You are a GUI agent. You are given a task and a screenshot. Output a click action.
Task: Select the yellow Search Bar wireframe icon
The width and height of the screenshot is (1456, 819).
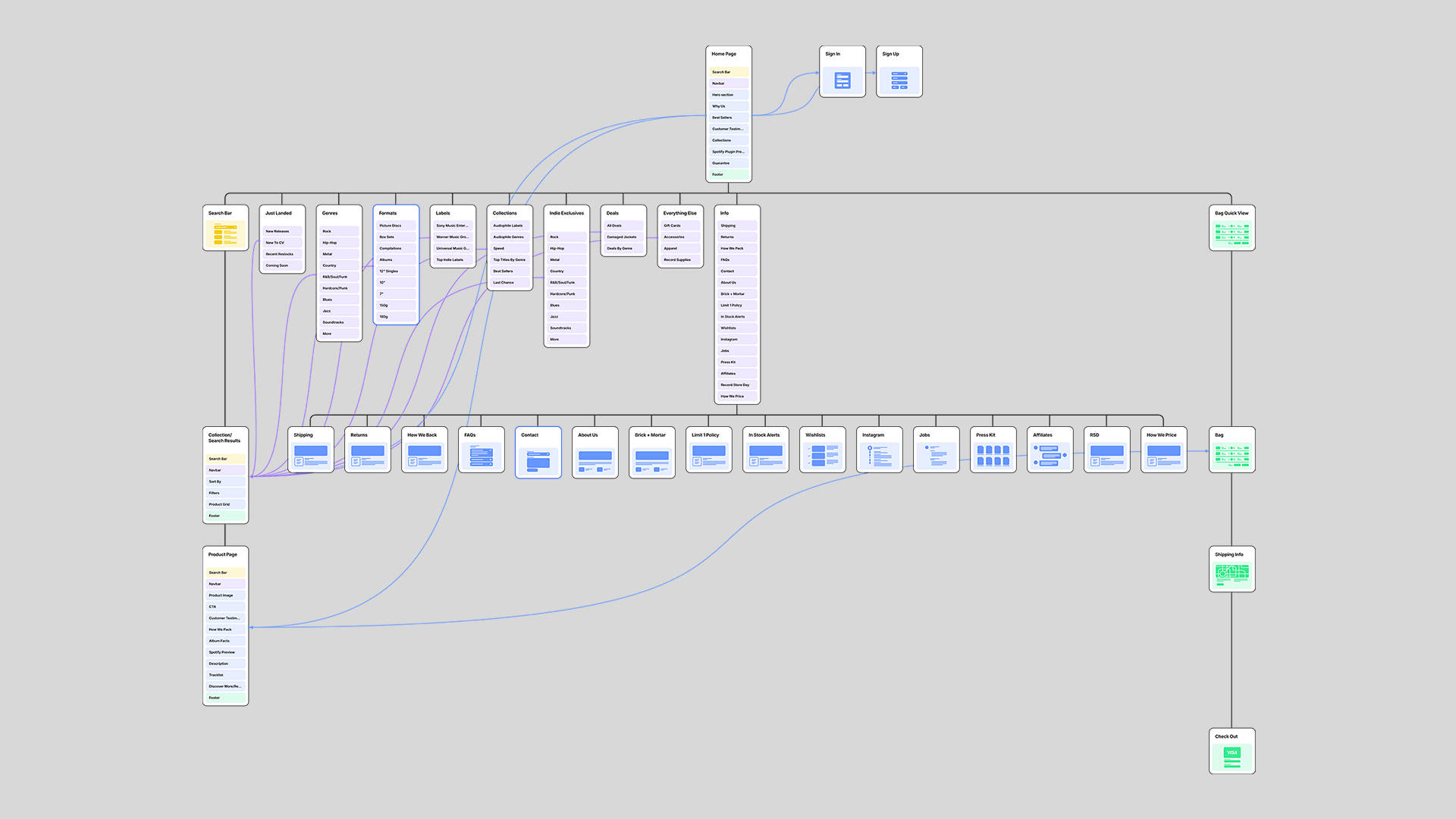(225, 235)
